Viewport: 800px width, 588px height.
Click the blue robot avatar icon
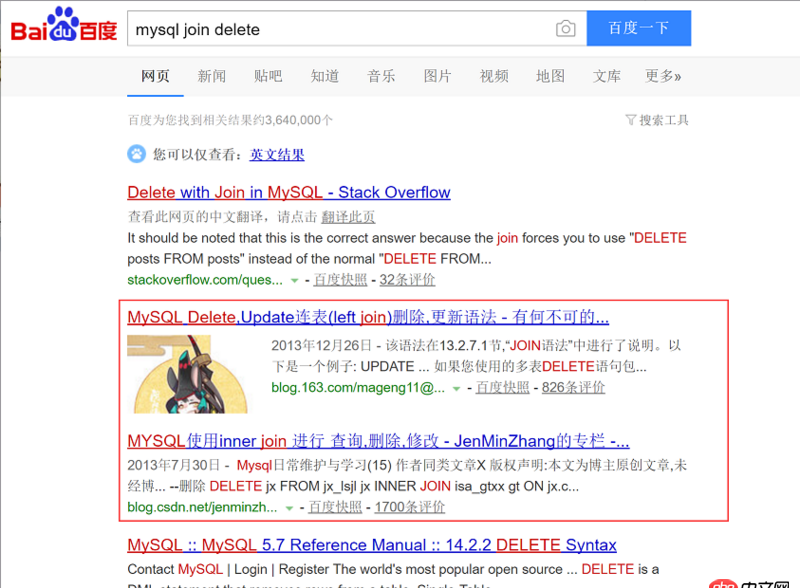pos(134,156)
